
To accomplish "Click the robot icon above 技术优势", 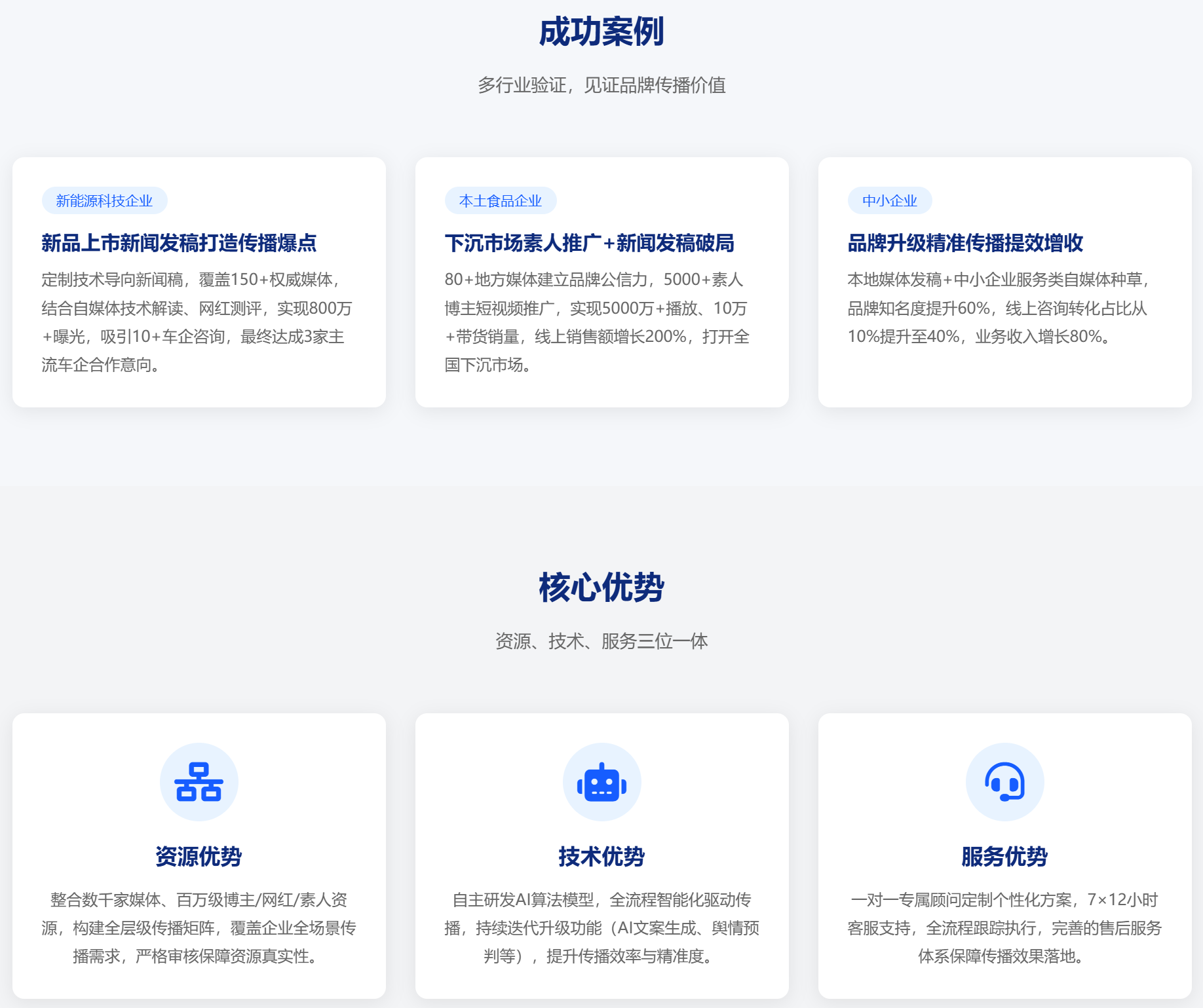I will tap(601, 781).
